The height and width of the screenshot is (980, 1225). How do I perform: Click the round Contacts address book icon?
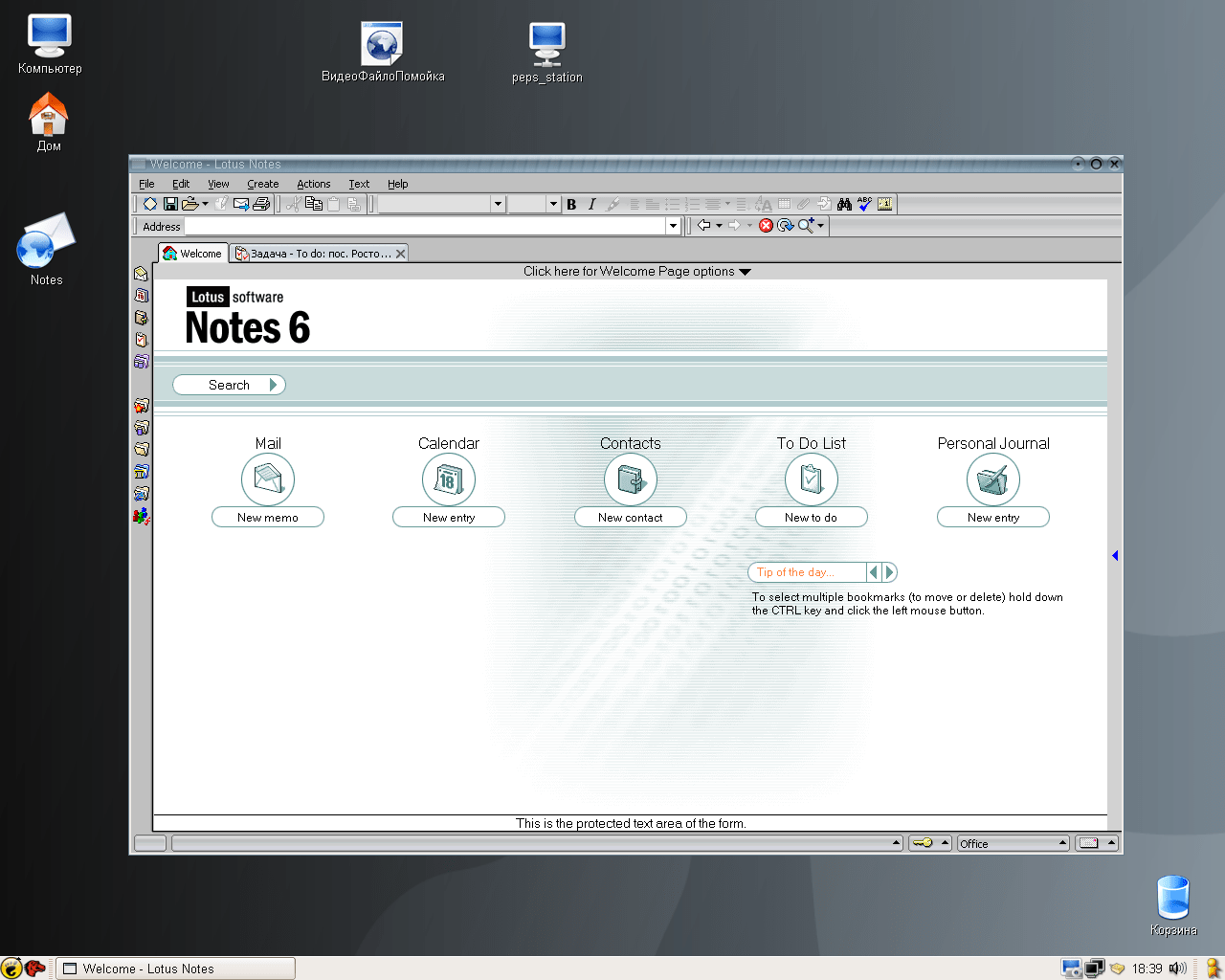tap(631, 479)
